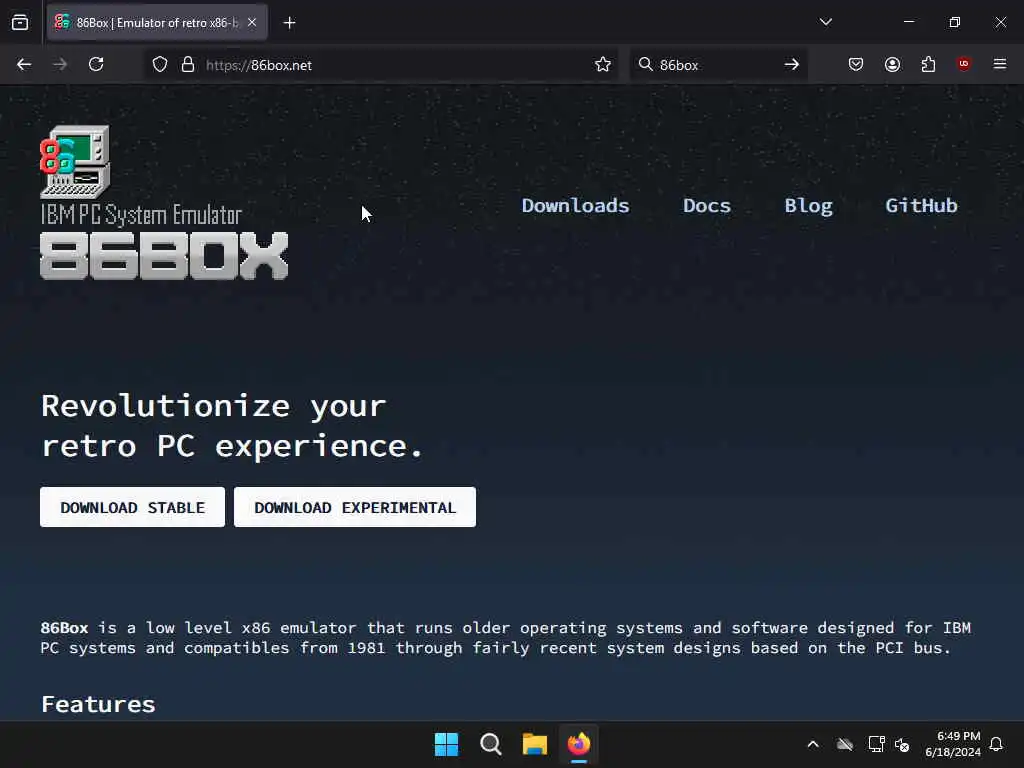Click the Revolutionize your retro PC headline

click(232, 426)
